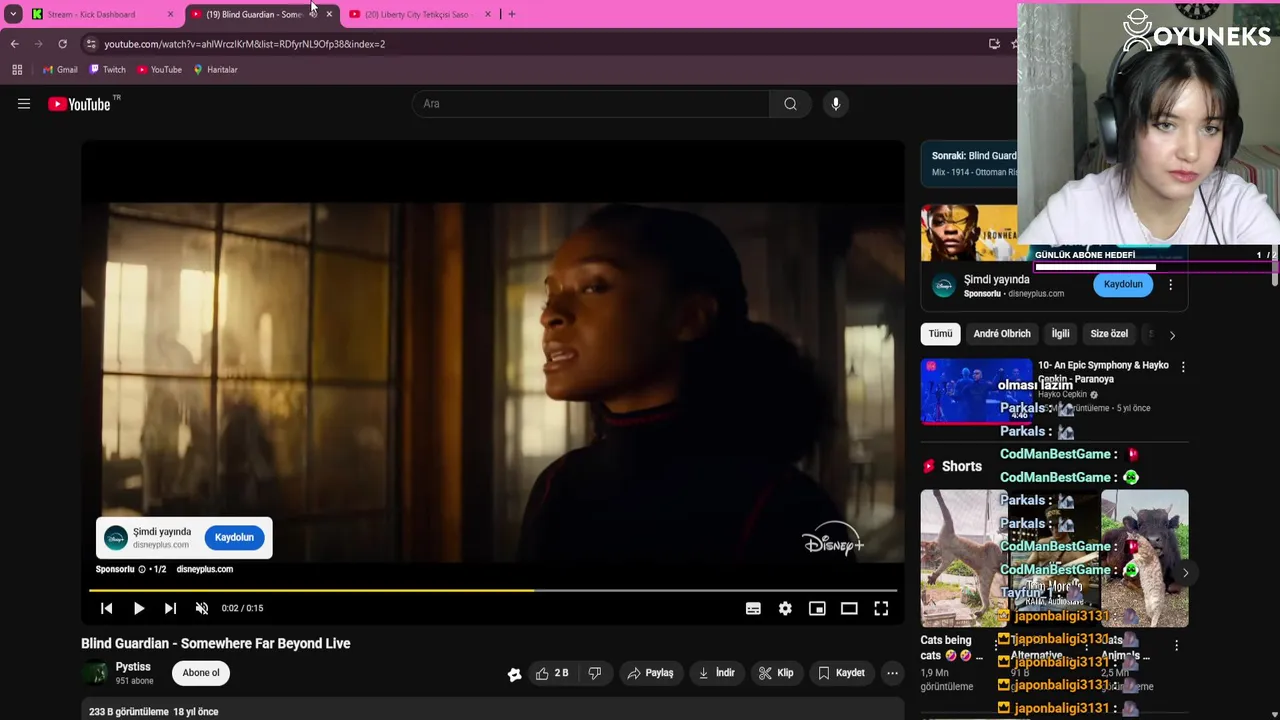Create a clip with Klip
1280x720 pixels.
tap(776, 673)
